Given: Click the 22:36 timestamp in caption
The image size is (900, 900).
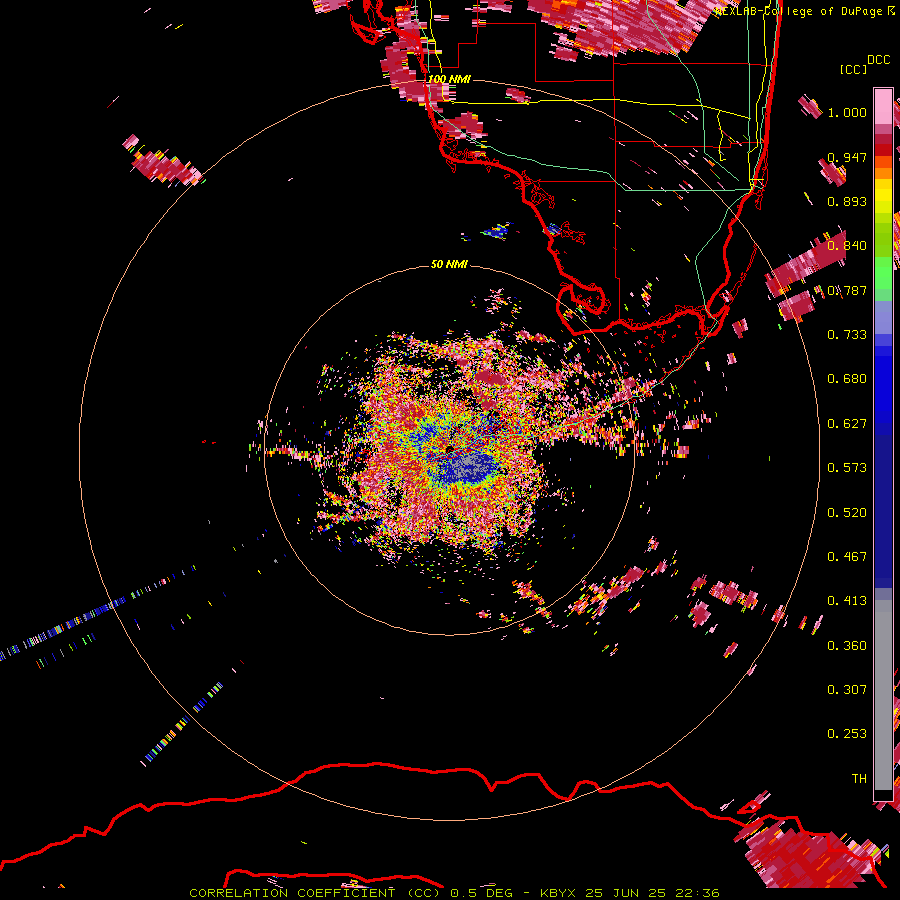Looking at the screenshot, I should tap(698, 893).
